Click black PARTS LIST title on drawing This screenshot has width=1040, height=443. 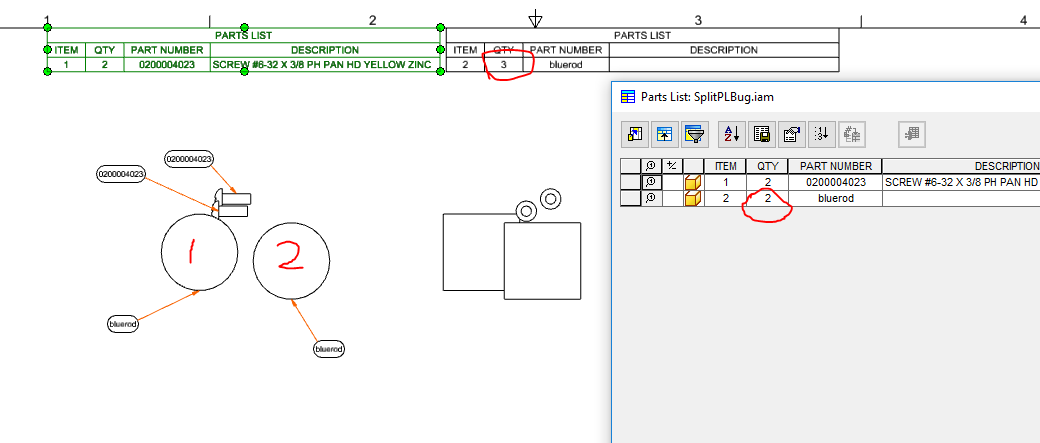point(642,35)
